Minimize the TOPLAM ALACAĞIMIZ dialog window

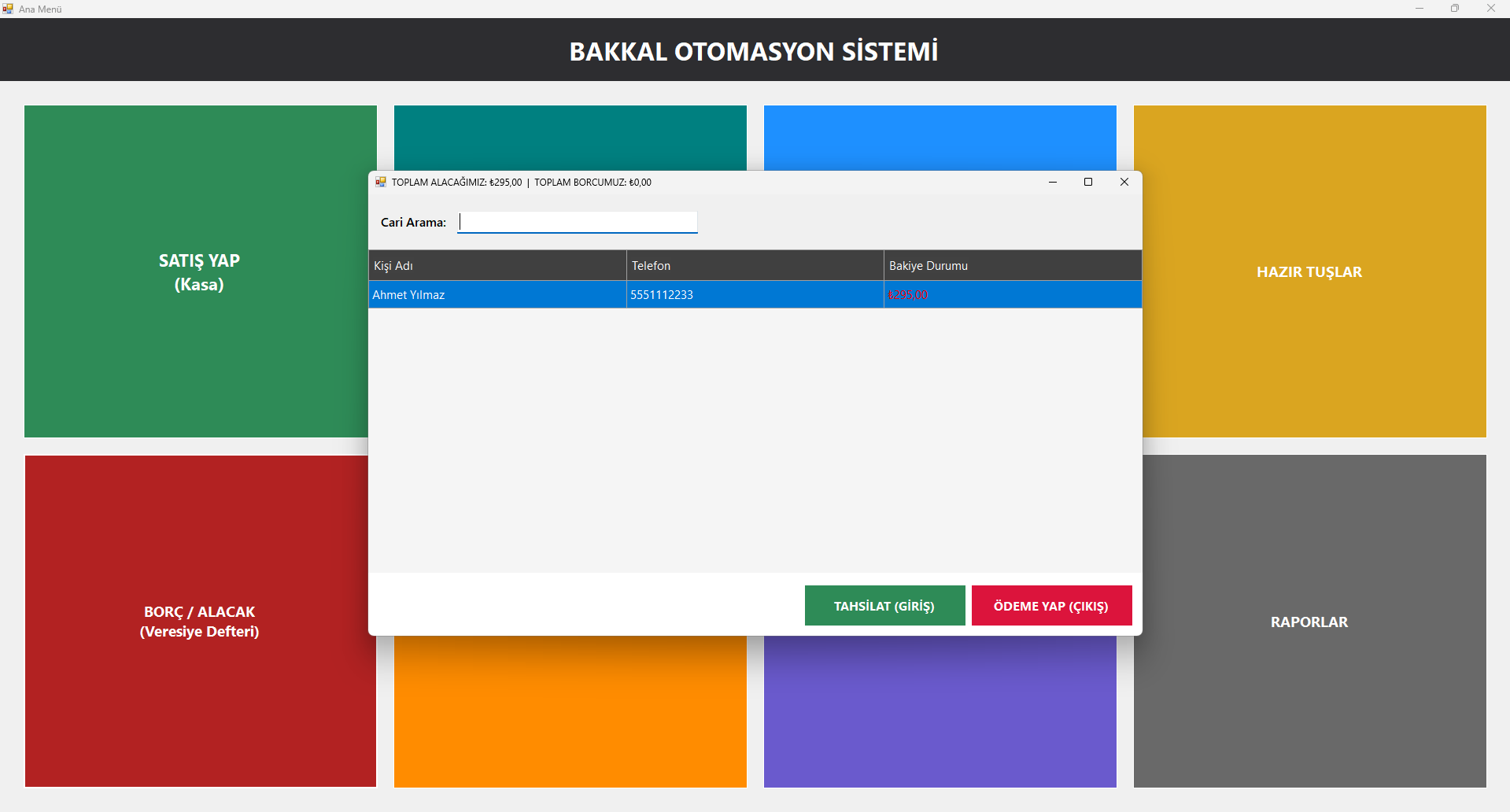1052,182
